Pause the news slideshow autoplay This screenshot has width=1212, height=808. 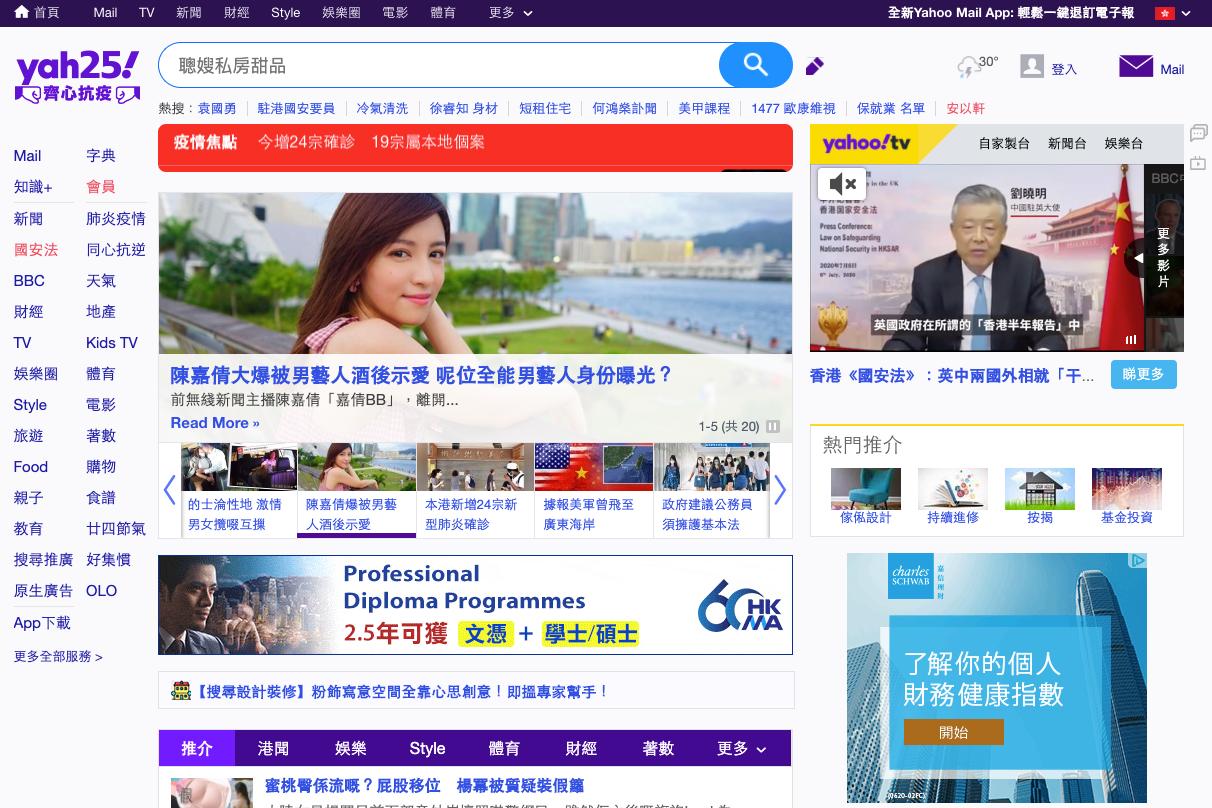point(773,426)
